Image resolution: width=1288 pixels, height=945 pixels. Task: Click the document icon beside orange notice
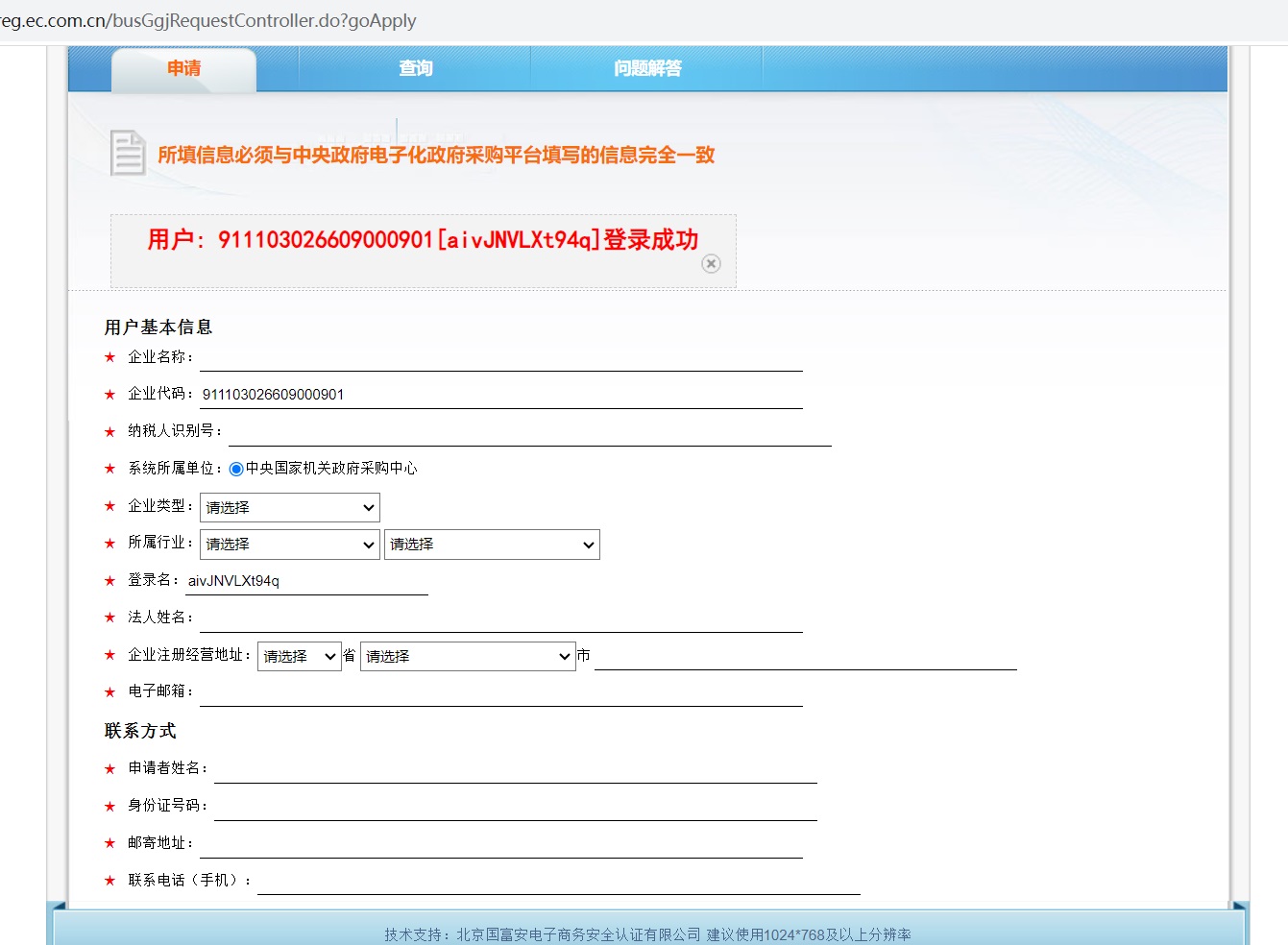pos(128,154)
